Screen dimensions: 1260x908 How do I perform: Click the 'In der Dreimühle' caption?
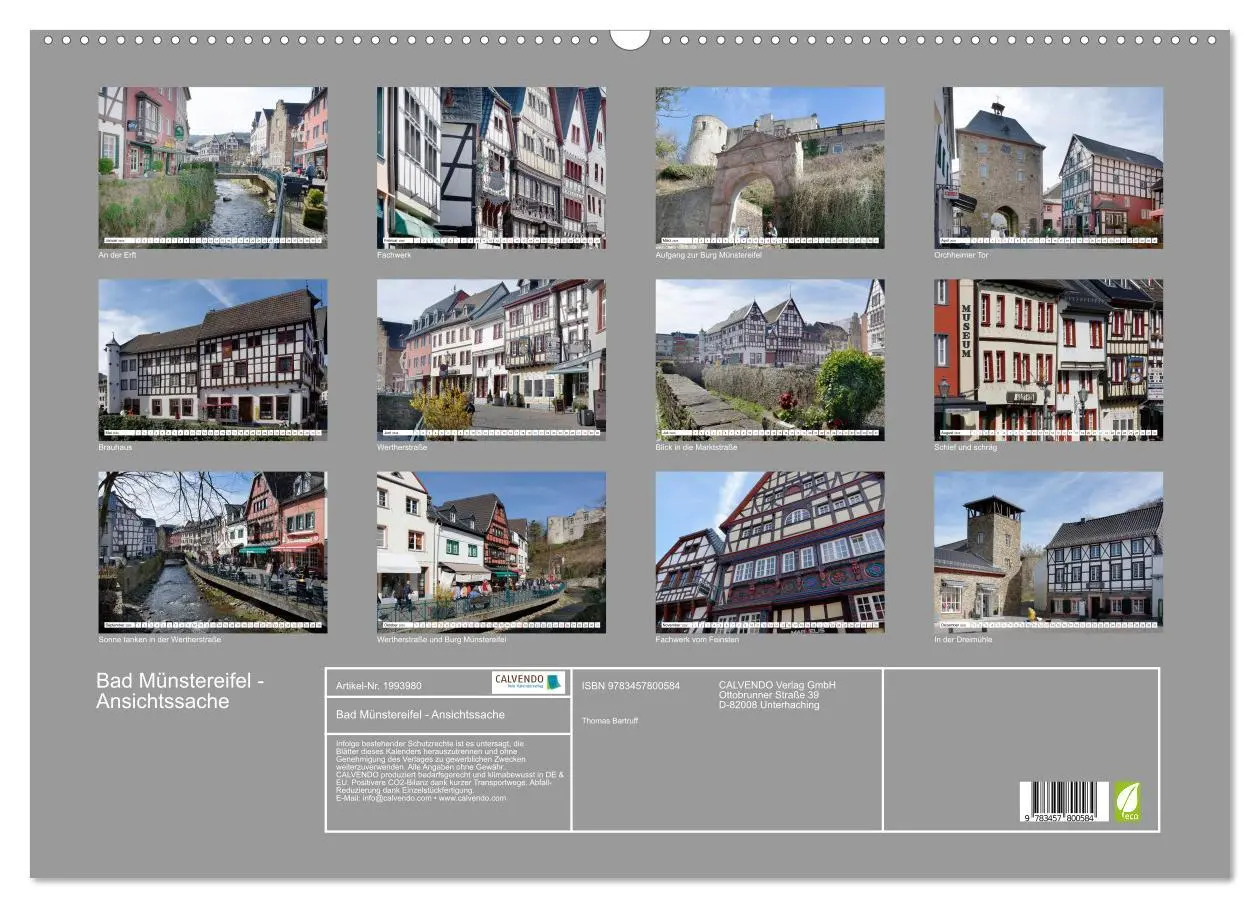963,640
